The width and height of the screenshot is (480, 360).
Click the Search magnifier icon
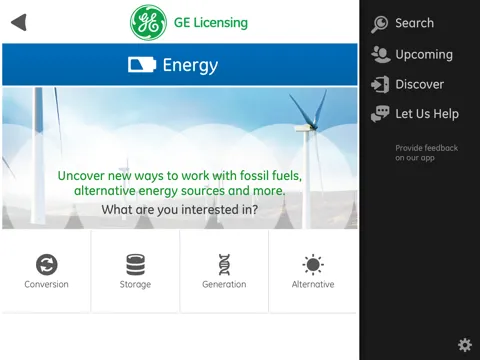[380, 24]
